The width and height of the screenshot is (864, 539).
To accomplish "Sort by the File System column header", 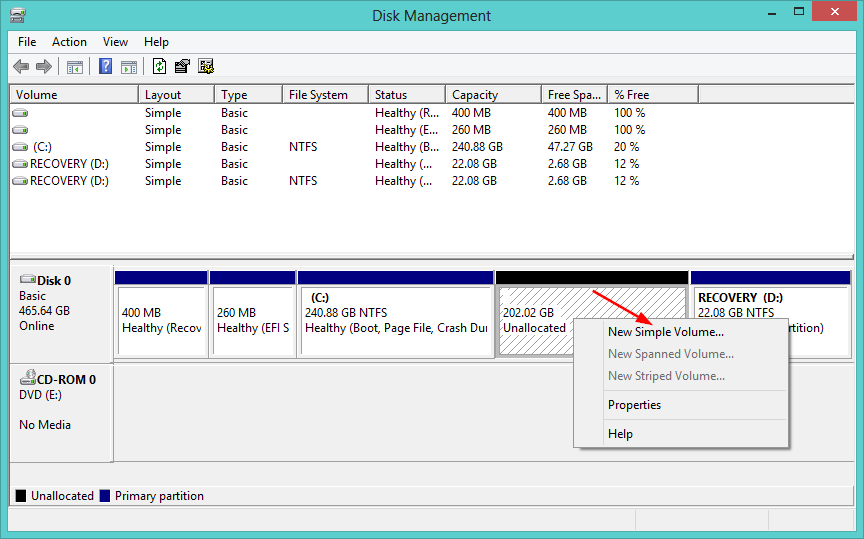I will click(318, 95).
